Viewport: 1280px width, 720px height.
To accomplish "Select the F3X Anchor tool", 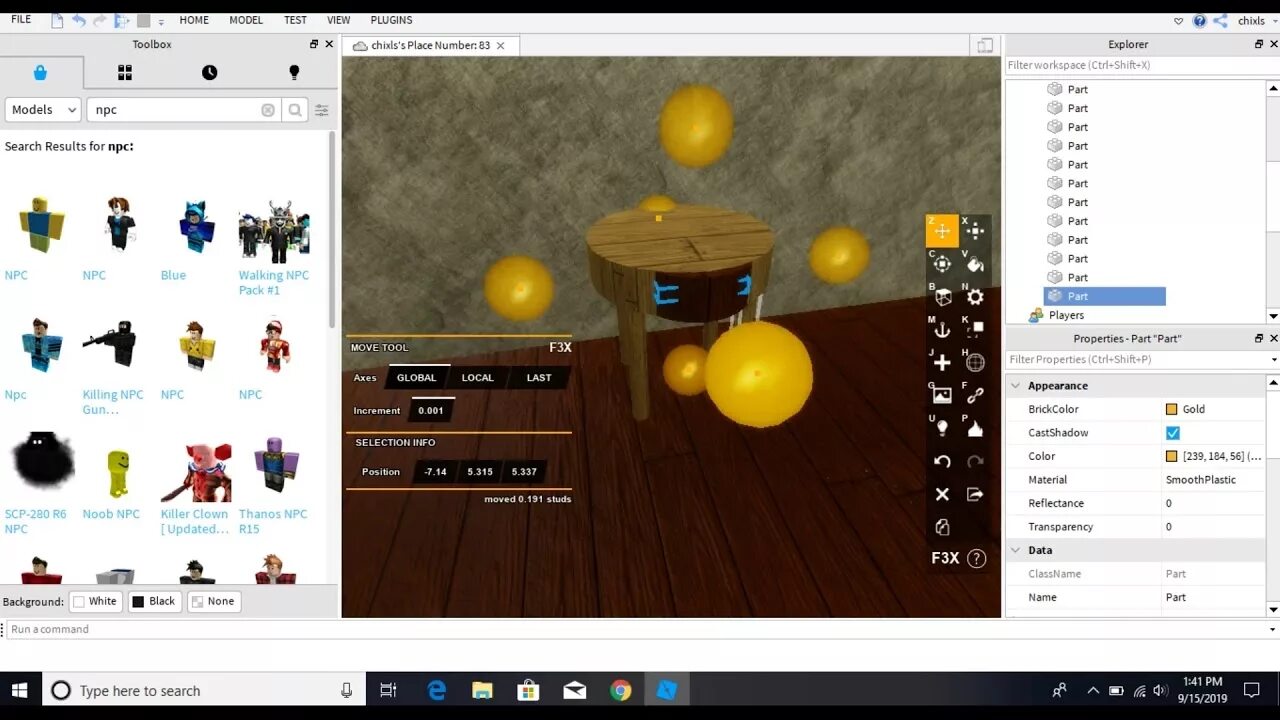I will click(942, 330).
